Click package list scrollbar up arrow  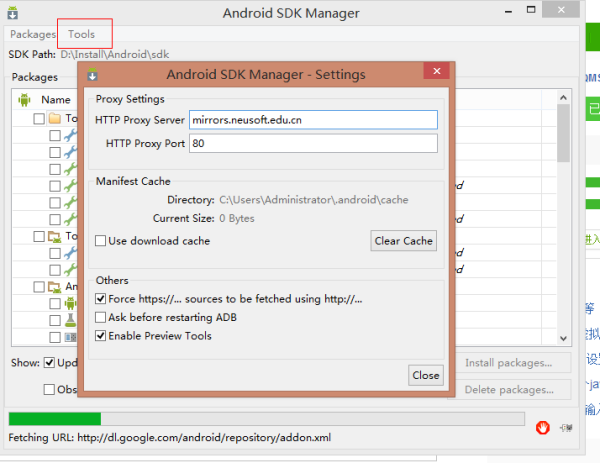[x=563, y=97]
